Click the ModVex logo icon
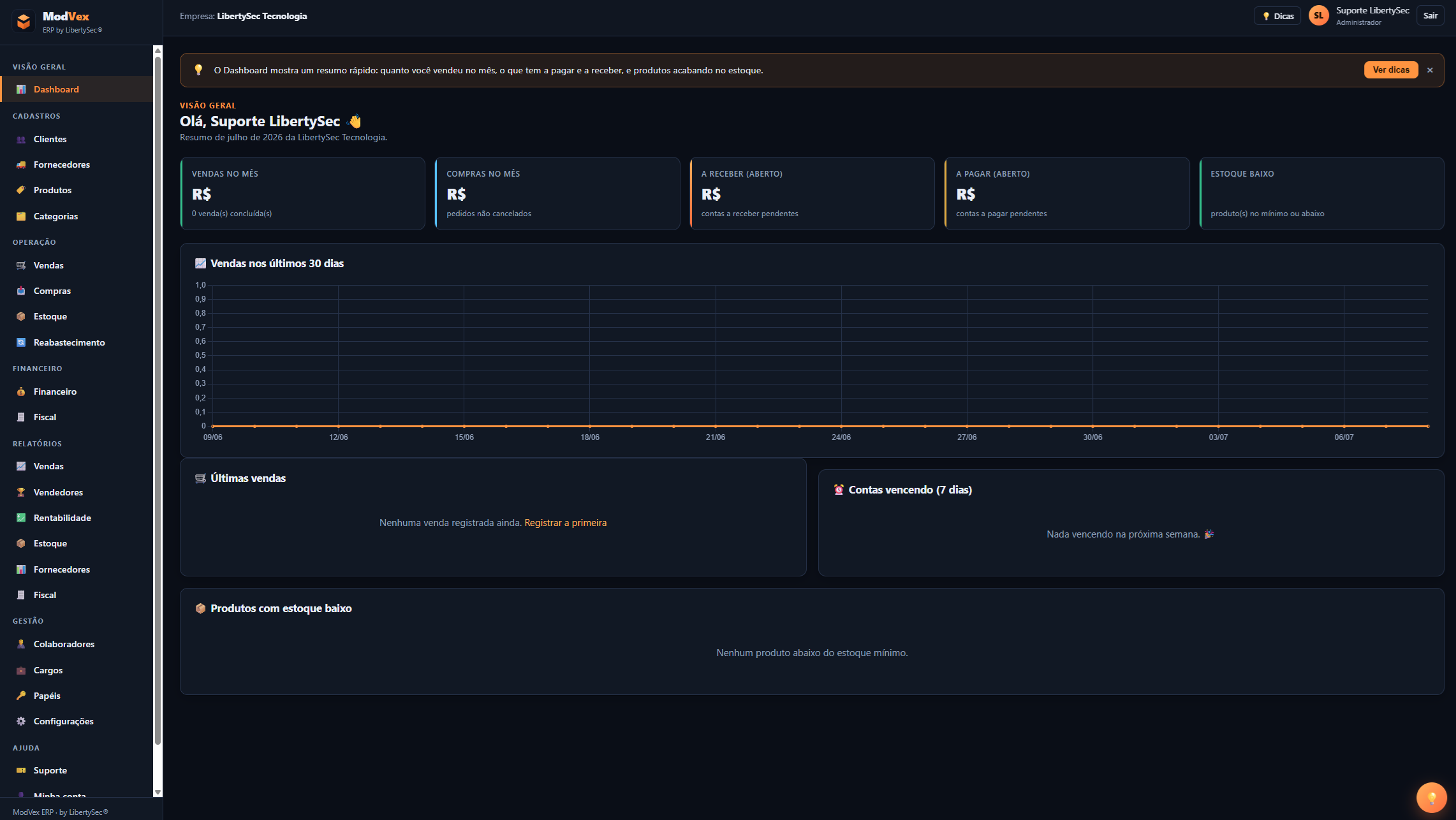Viewport: 1456px width, 820px height. pos(24,22)
